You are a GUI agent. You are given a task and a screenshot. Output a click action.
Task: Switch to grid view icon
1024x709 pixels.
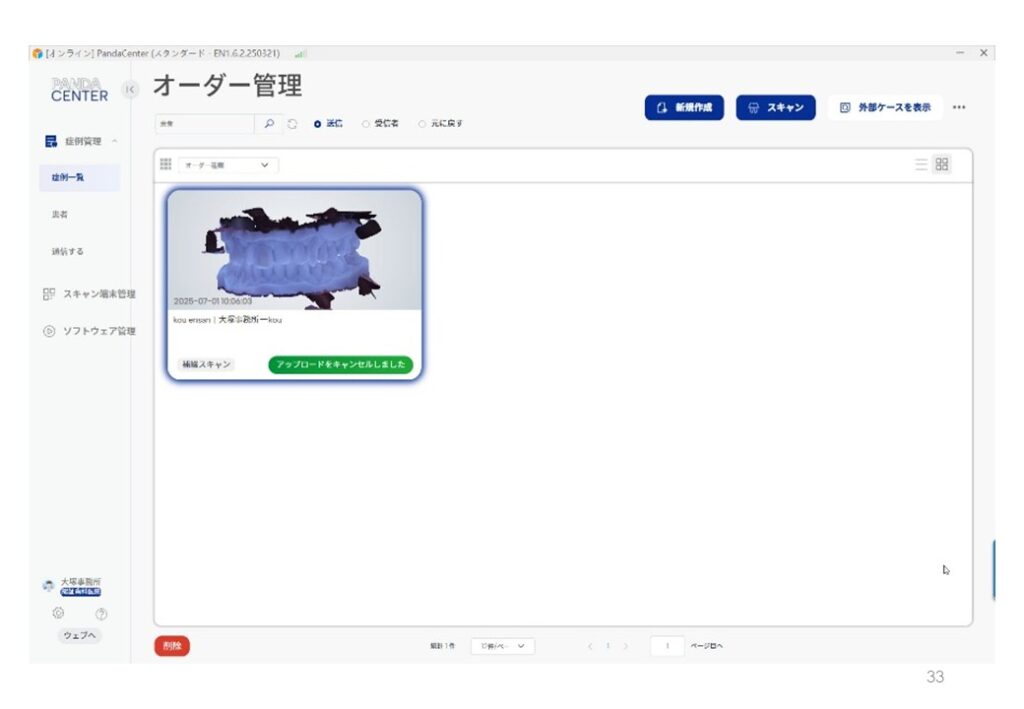pos(942,165)
